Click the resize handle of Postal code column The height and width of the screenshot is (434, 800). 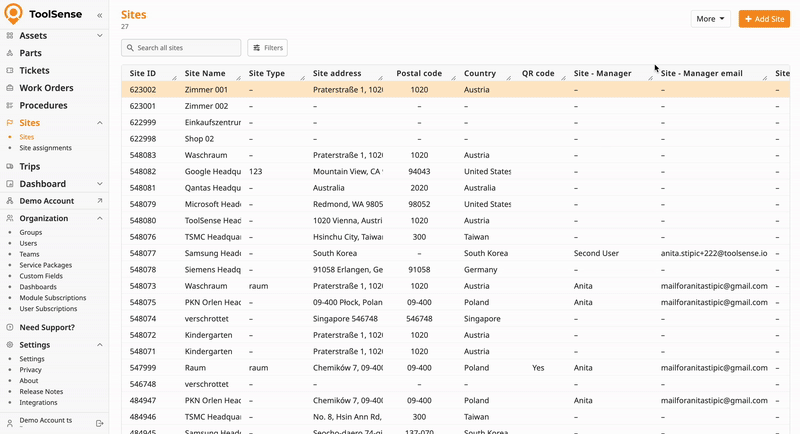pyautogui.click(x=453, y=78)
